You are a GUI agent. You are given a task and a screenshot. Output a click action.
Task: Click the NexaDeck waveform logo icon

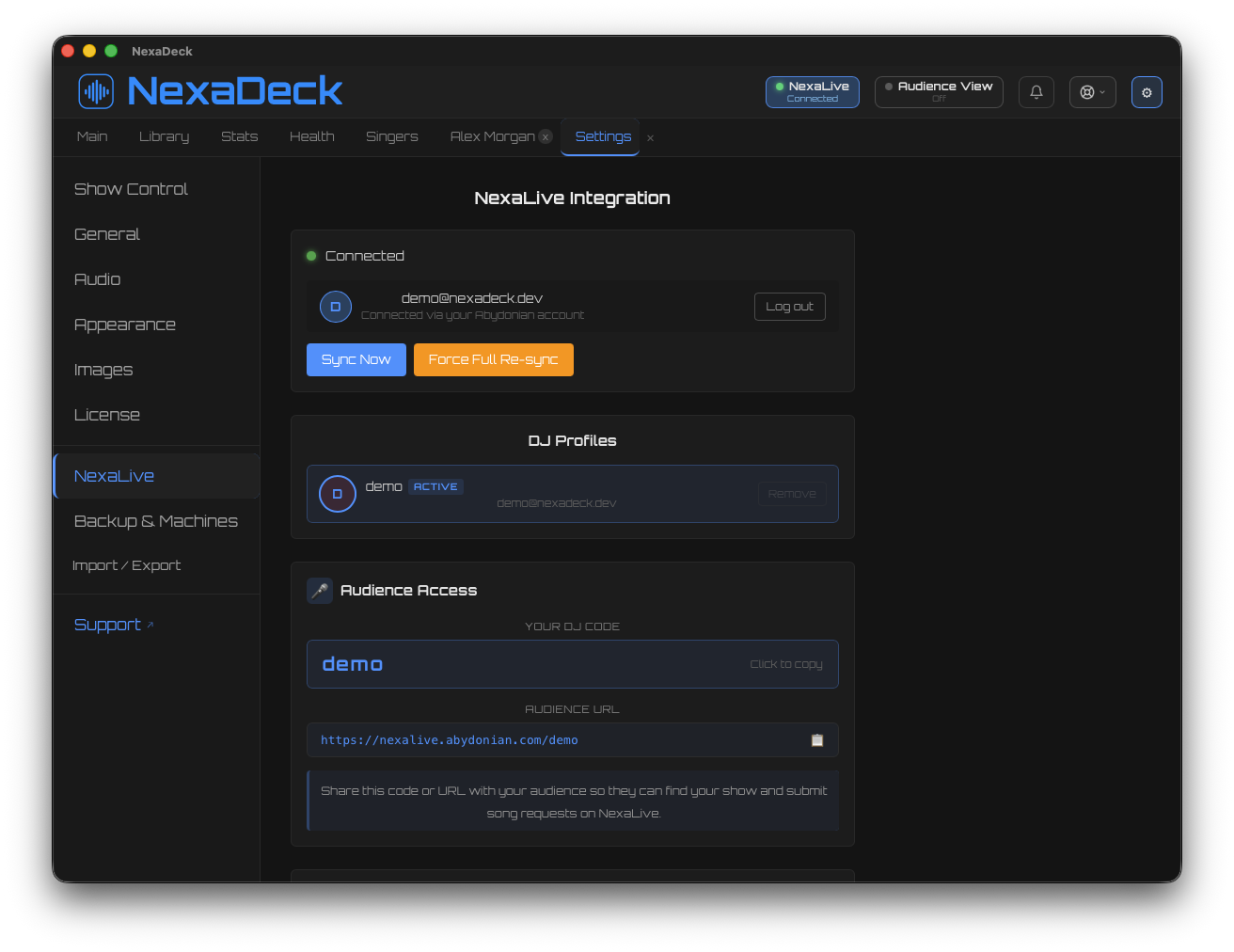[x=96, y=91]
